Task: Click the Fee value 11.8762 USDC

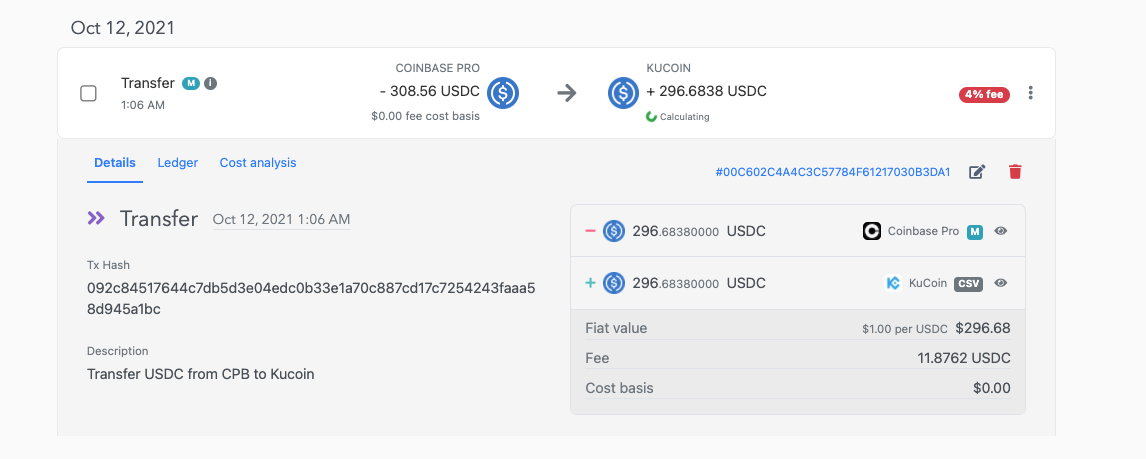Action: point(964,358)
